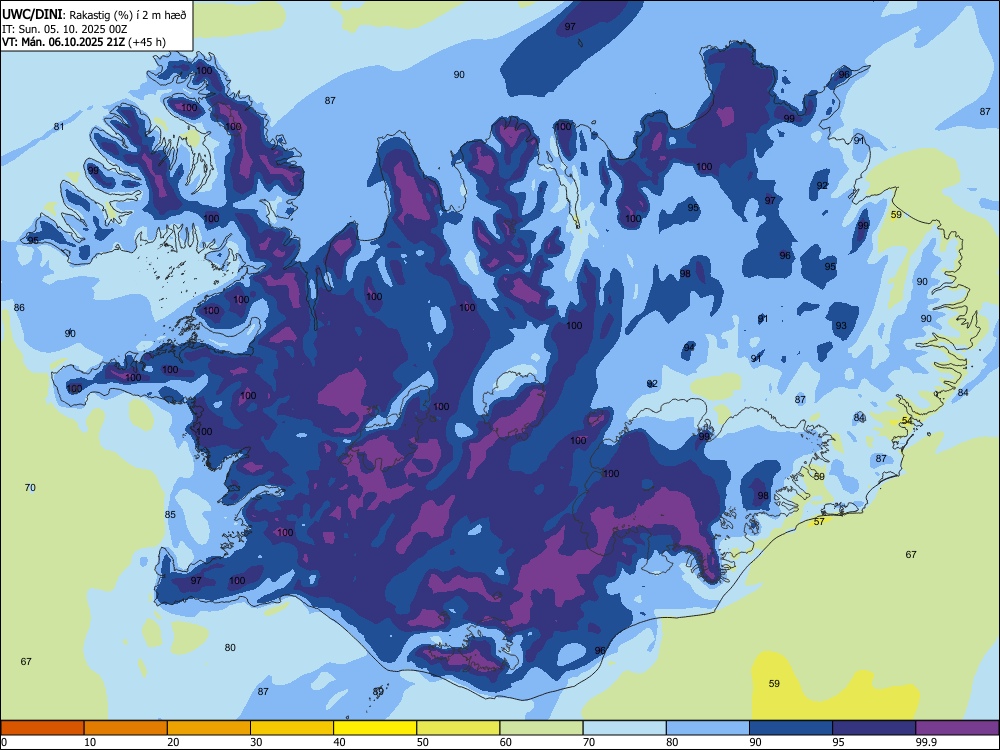Image resolution: width=1000 pixels, height=750 pixels.
Task: Choose the medium blue 90–95 legend swatch
Action: [791, 728]
